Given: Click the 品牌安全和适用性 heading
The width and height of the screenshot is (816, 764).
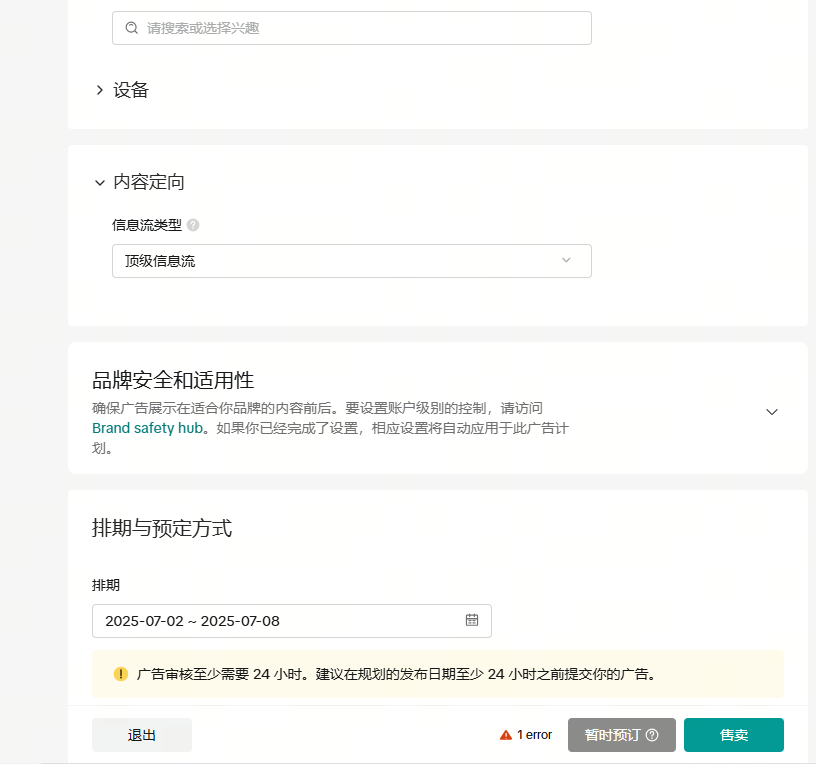Looking at the screenshot, I should [x=173, y=380].
